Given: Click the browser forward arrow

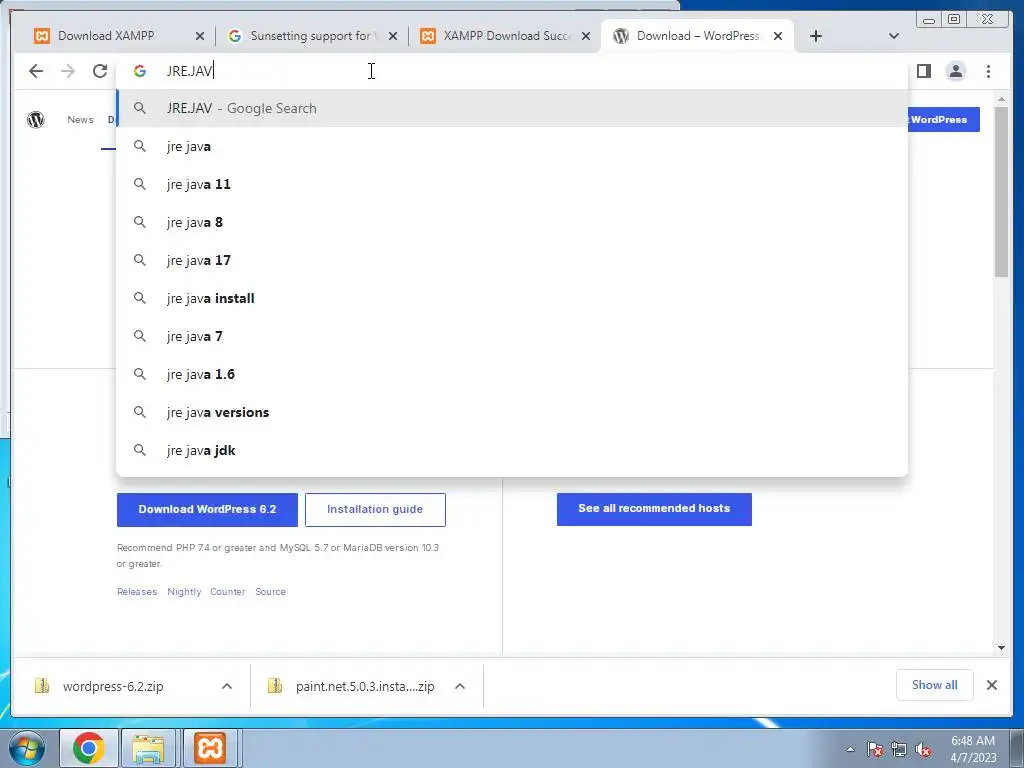Looking at the screenshot, I should (68, 71).
